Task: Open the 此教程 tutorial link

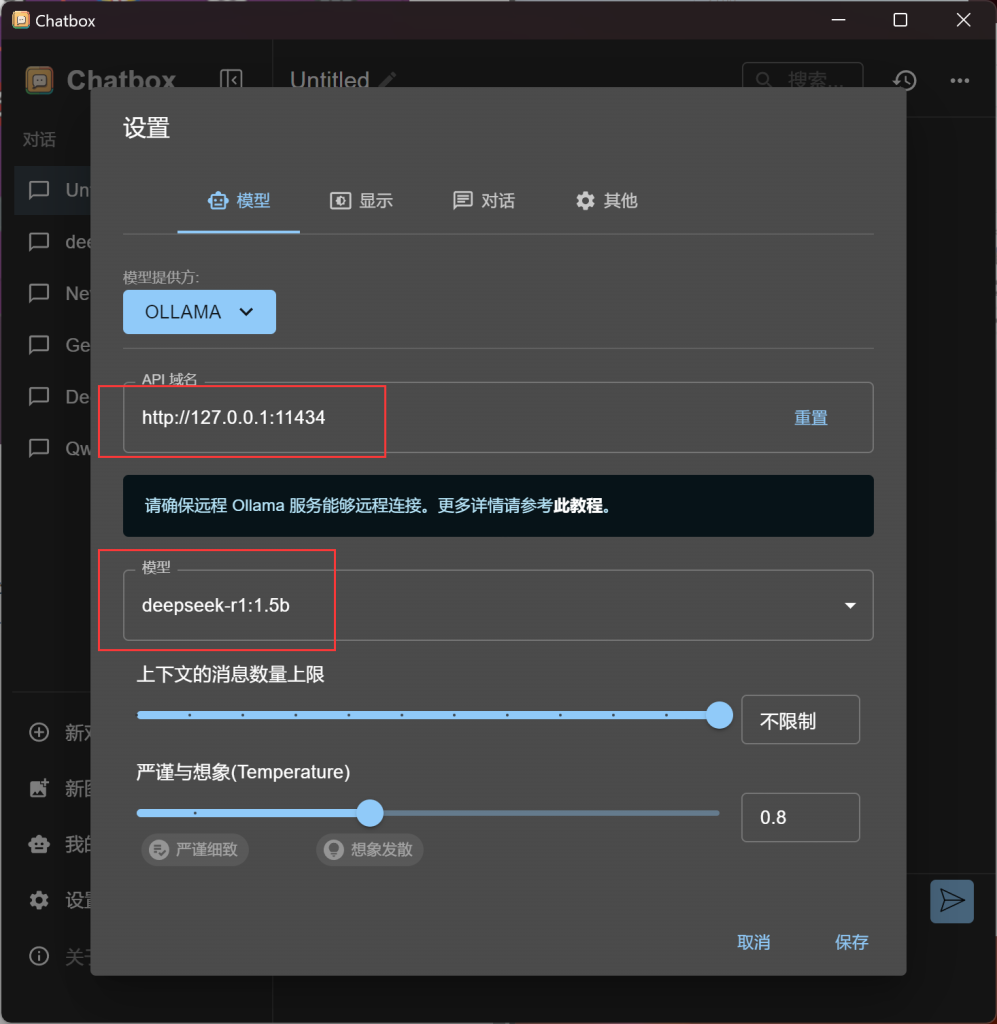Action: pos(578,505)
